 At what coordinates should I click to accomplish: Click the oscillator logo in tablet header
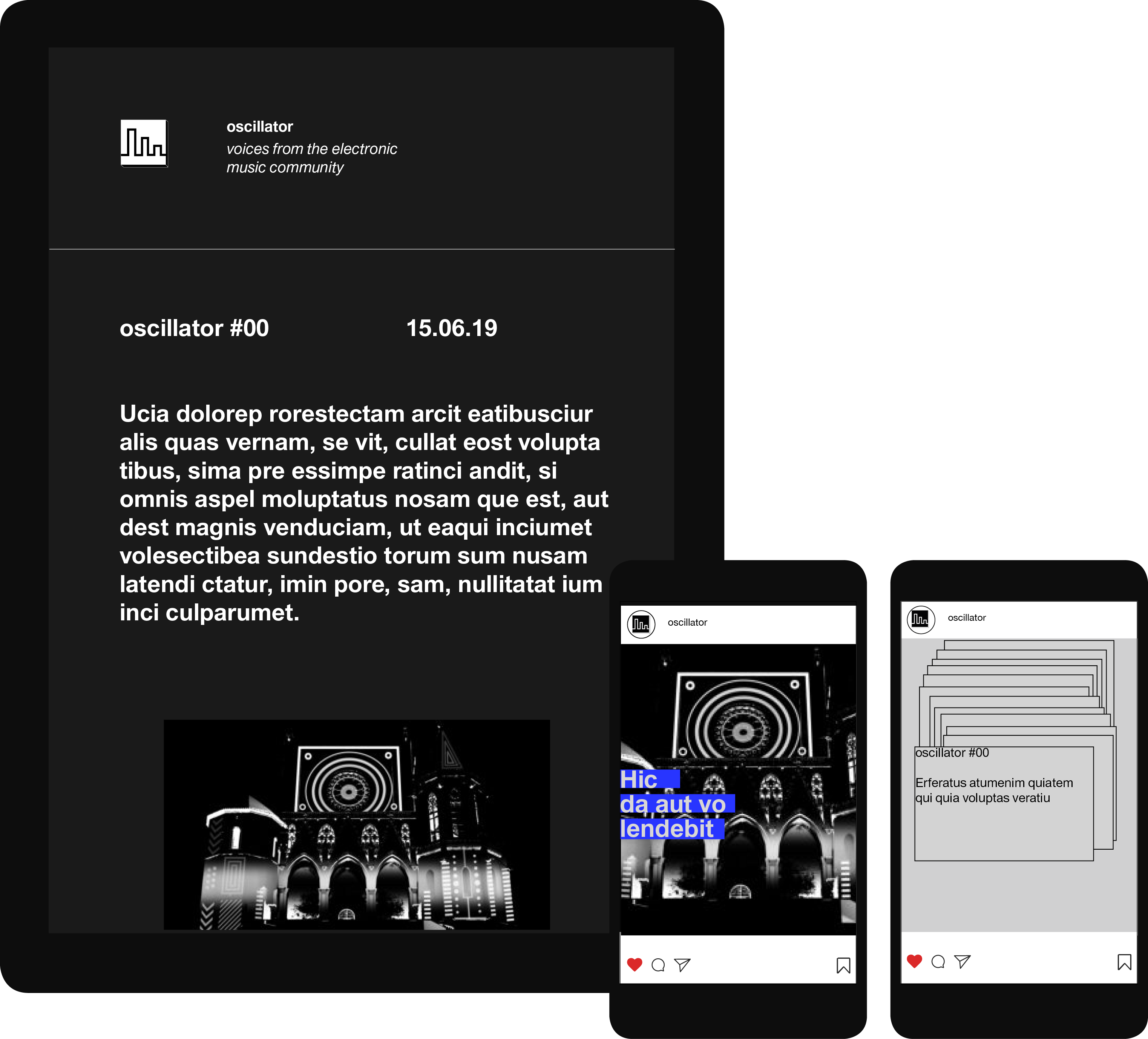(144, 143)
